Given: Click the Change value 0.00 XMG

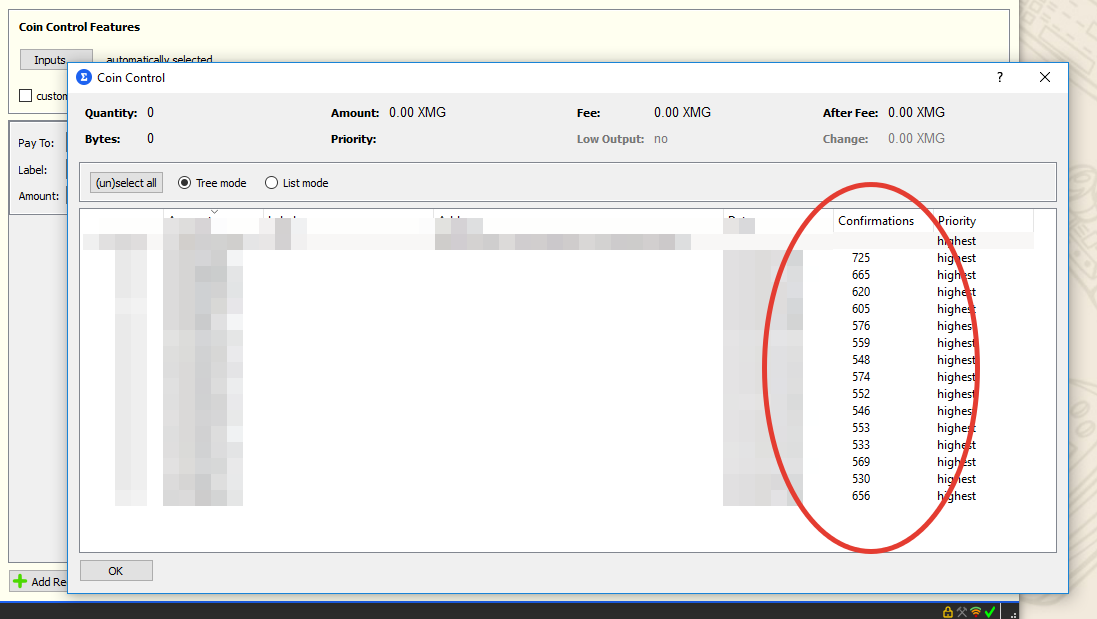Looking at the screenshot, I should [916, 138].
